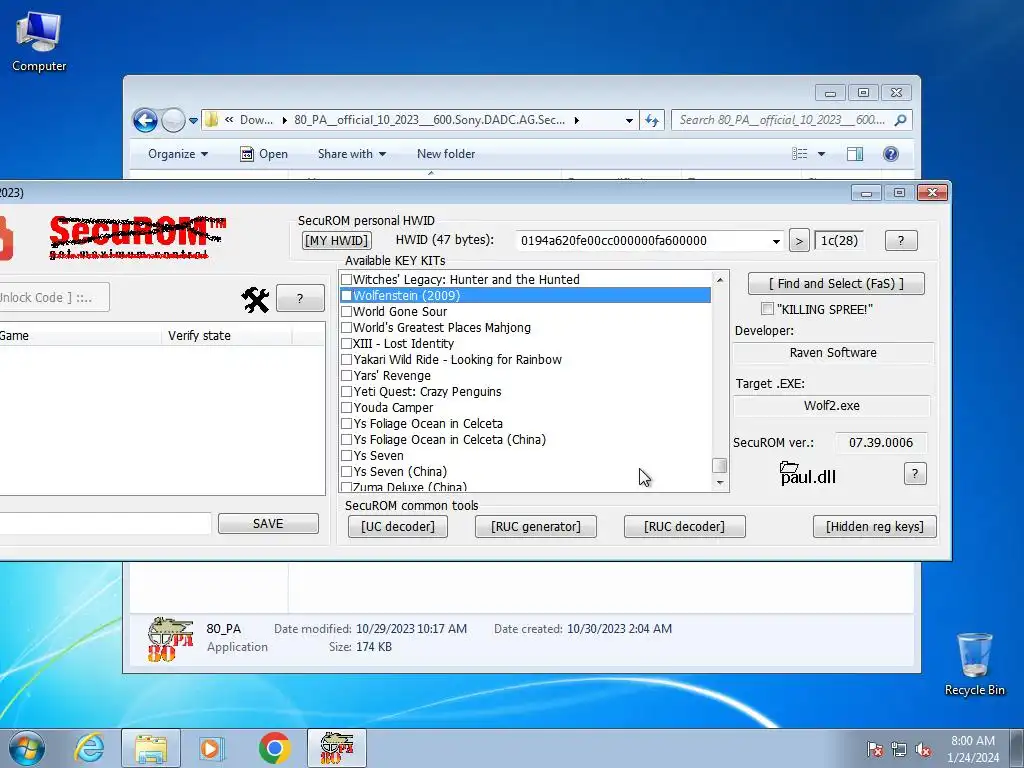
Task: Open the [UC decoder] tool
Action: 397,526
